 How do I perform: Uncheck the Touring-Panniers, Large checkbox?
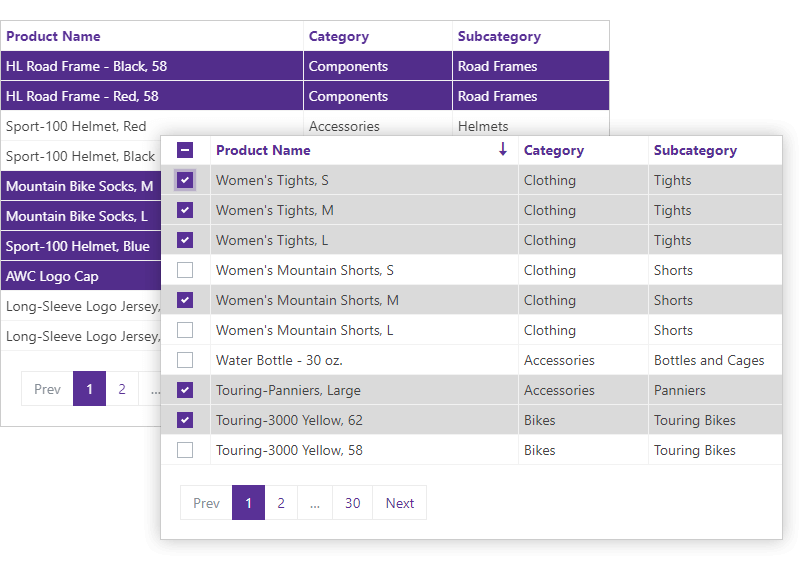(x=185, y=390)
